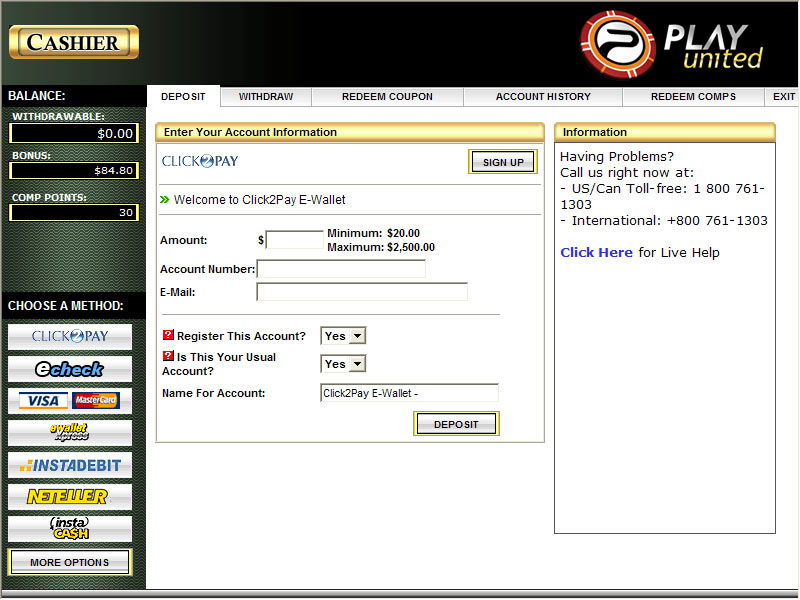The image size is (800, 600).
Task: Select the InstaDebit payment option
Action: tap(70, 465)
